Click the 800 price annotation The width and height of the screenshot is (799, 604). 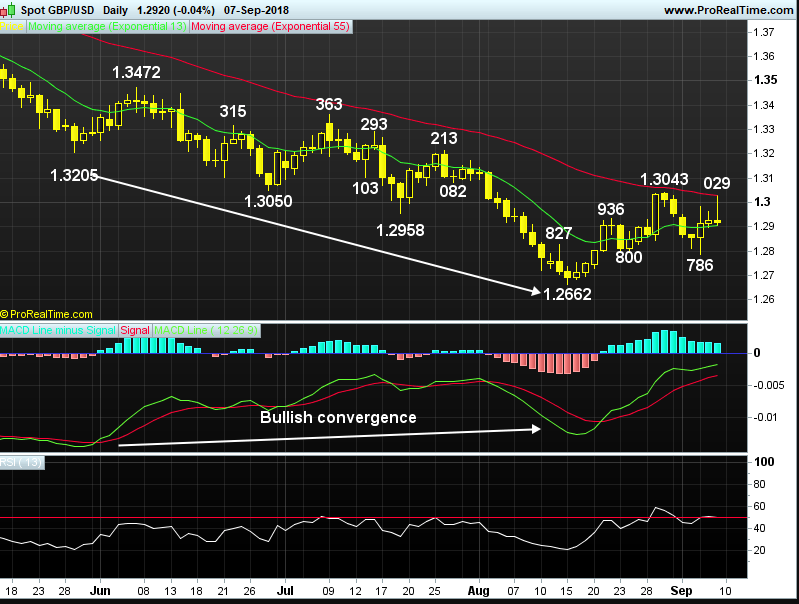pyautogui.click(x=629, y=257)
